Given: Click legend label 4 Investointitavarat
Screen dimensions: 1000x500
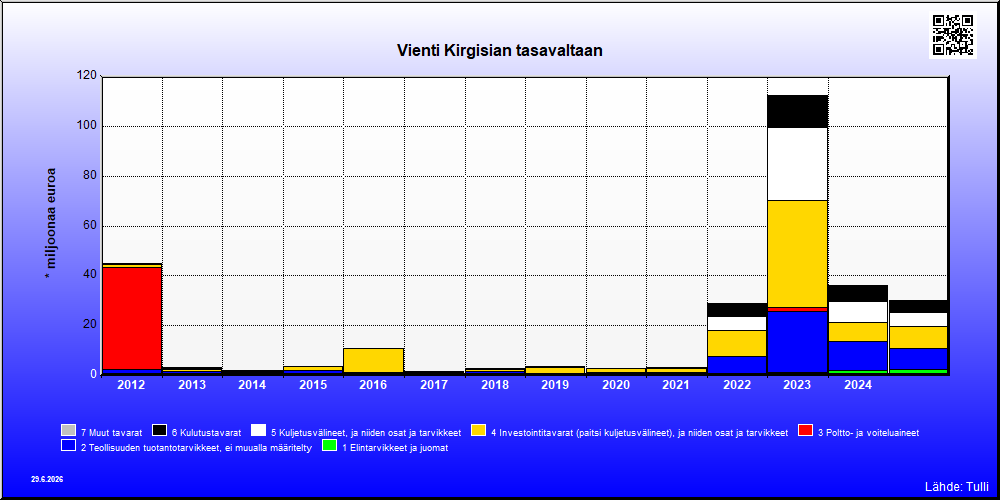Looking at the screenshot, I should [640, 432].
